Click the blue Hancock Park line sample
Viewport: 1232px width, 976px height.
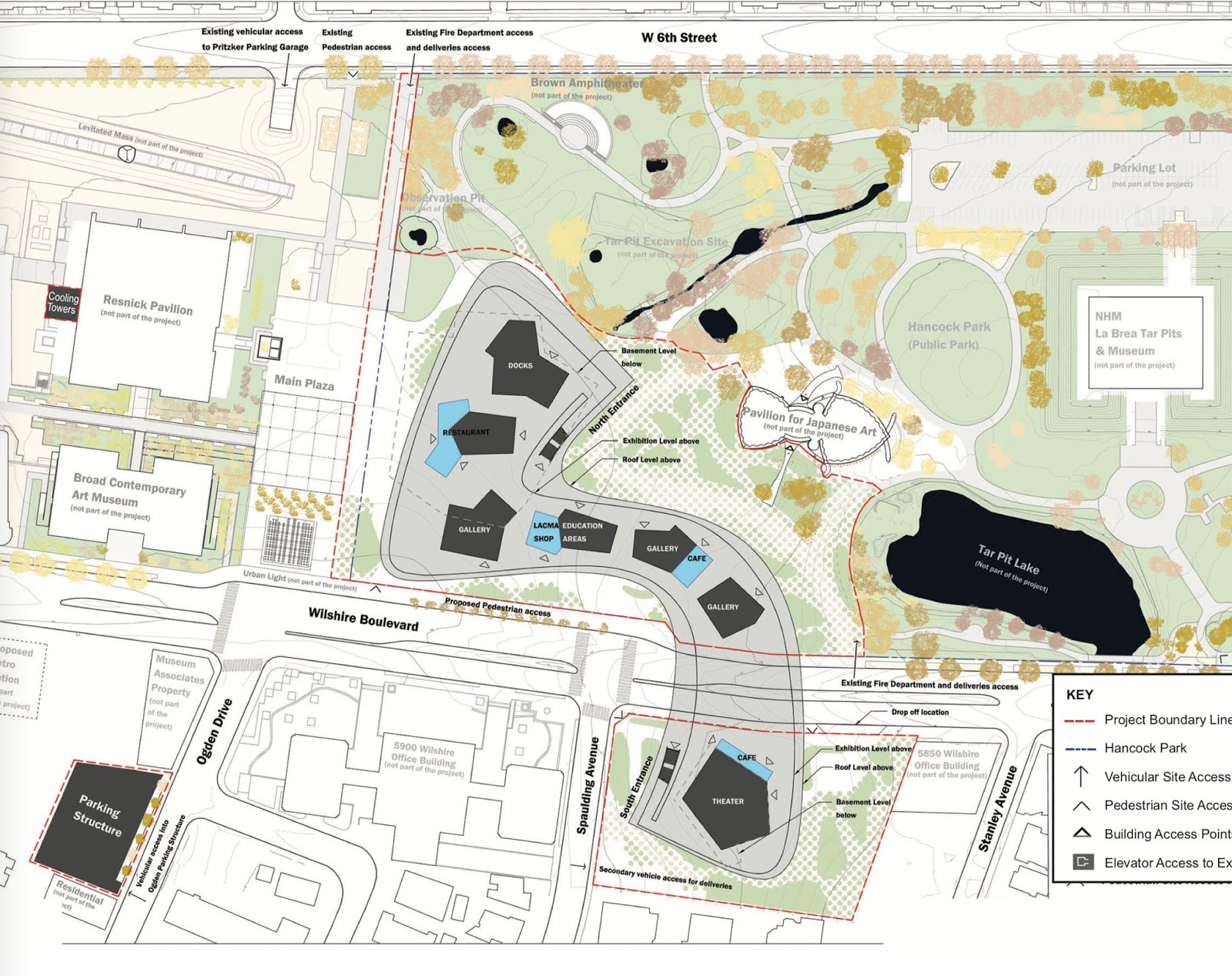(1079, 748)
